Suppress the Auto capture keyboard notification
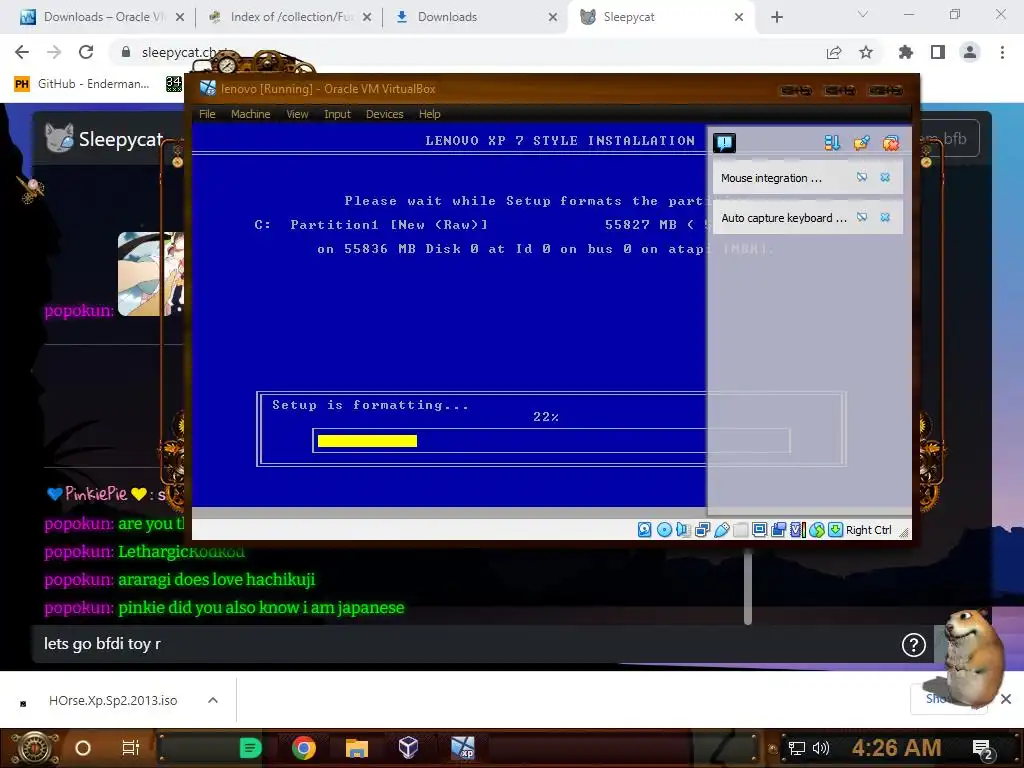 (862, 217)
